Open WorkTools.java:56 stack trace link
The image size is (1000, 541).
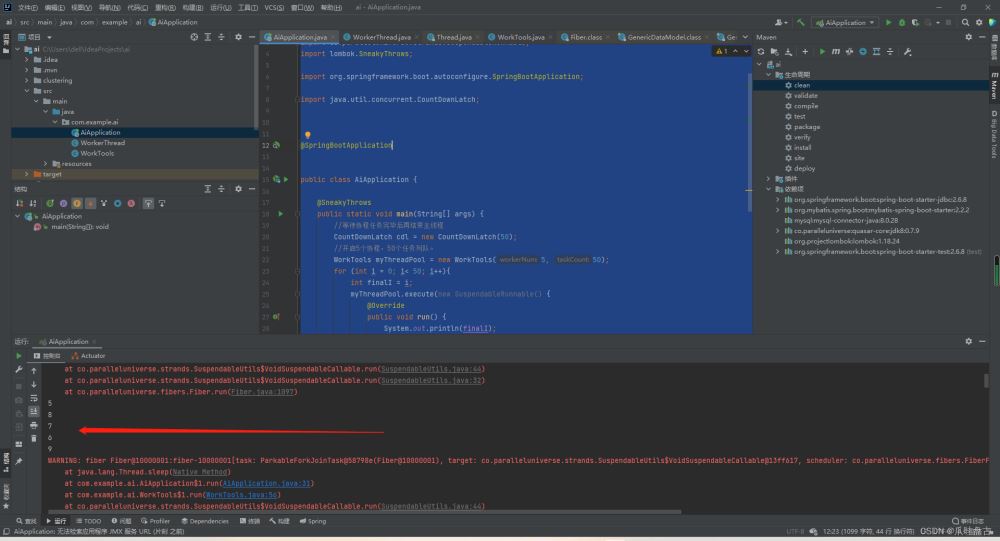(x=241, y=495)
